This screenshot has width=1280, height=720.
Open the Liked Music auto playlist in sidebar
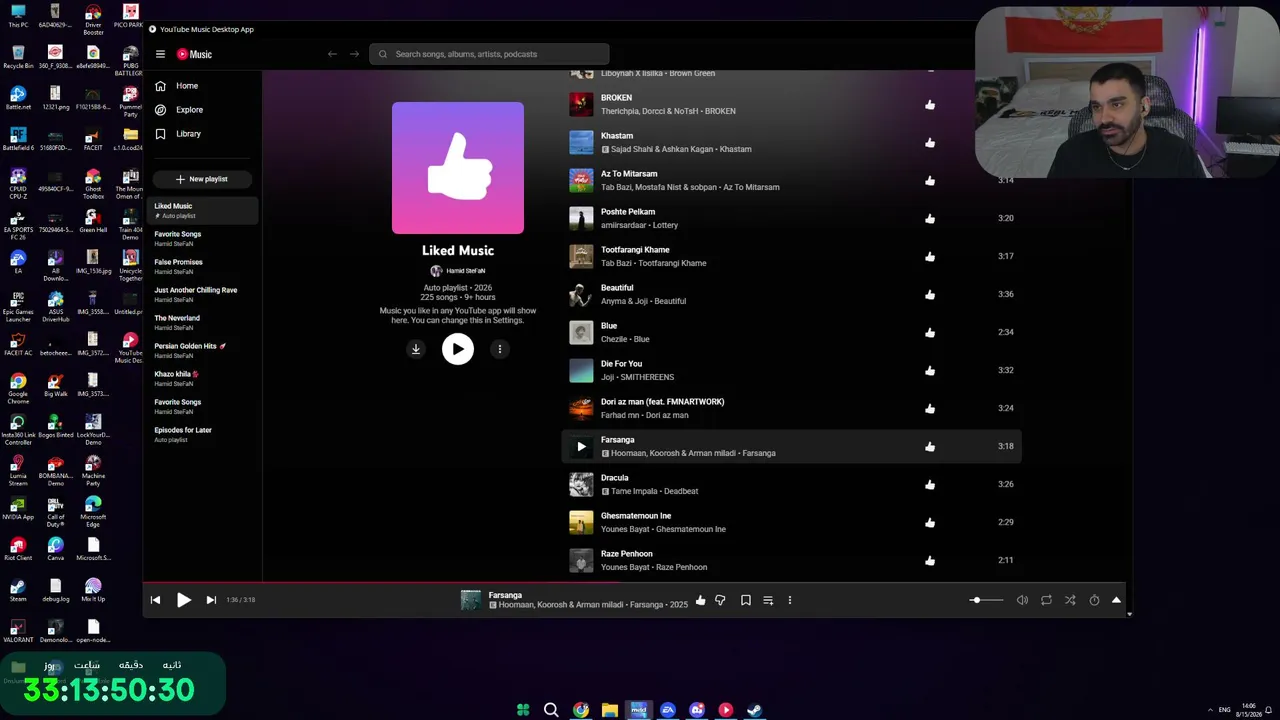click(204, 210)
